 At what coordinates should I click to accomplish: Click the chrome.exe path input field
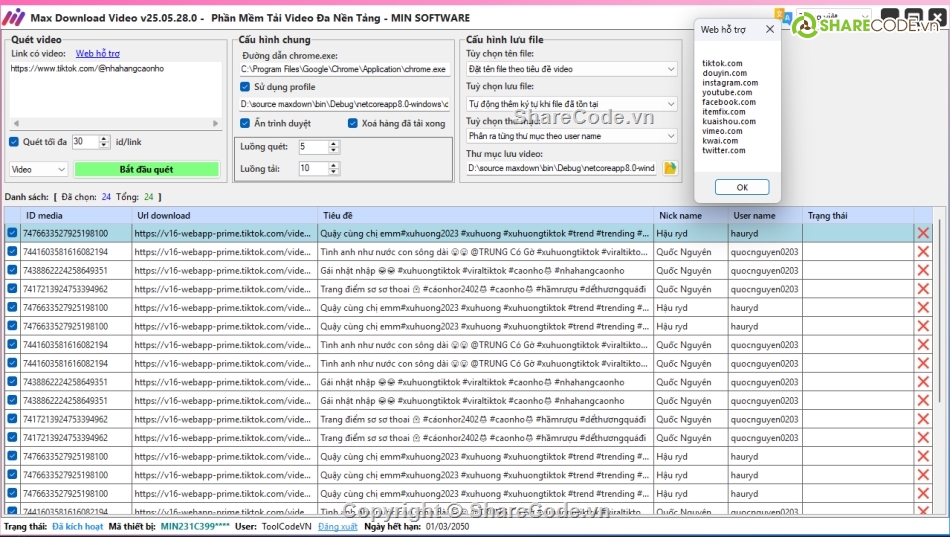[344, 69]
